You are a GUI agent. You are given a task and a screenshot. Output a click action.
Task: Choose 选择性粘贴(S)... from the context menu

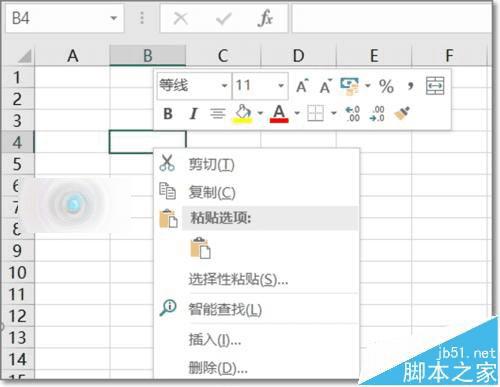click(257, 279)
